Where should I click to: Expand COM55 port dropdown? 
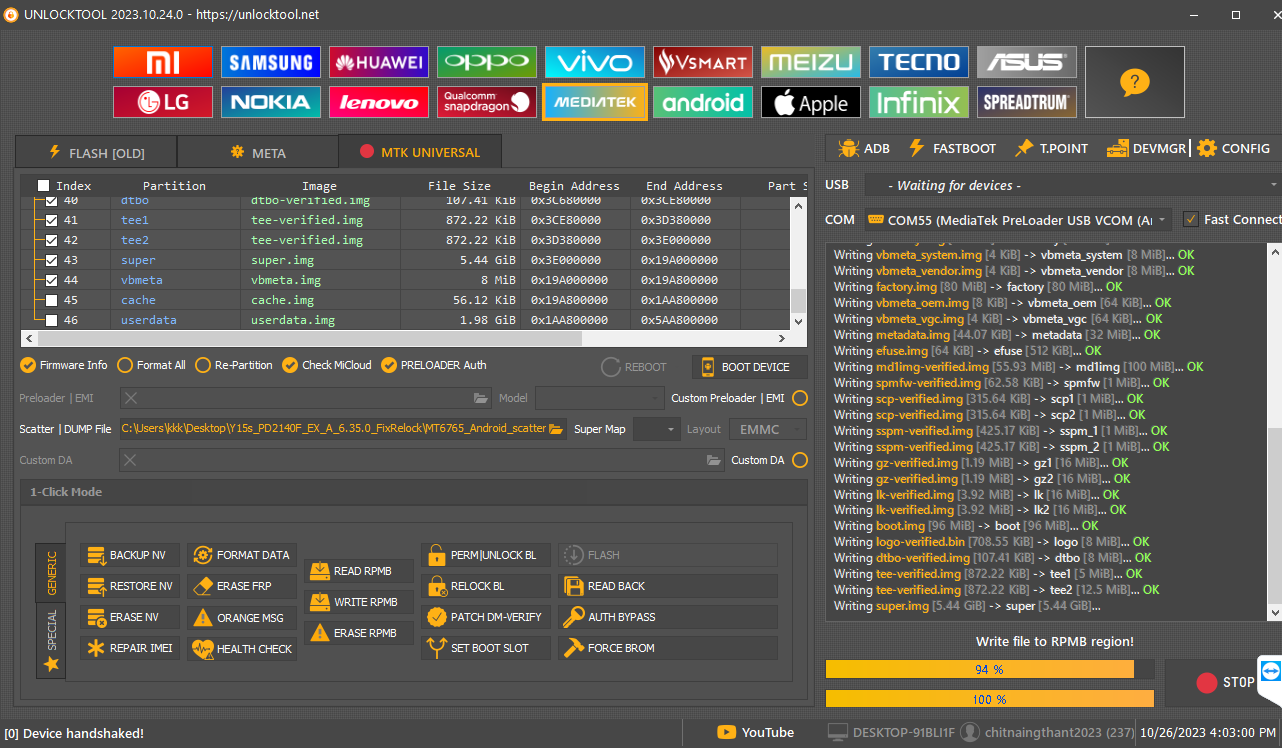click(1018, 219)
